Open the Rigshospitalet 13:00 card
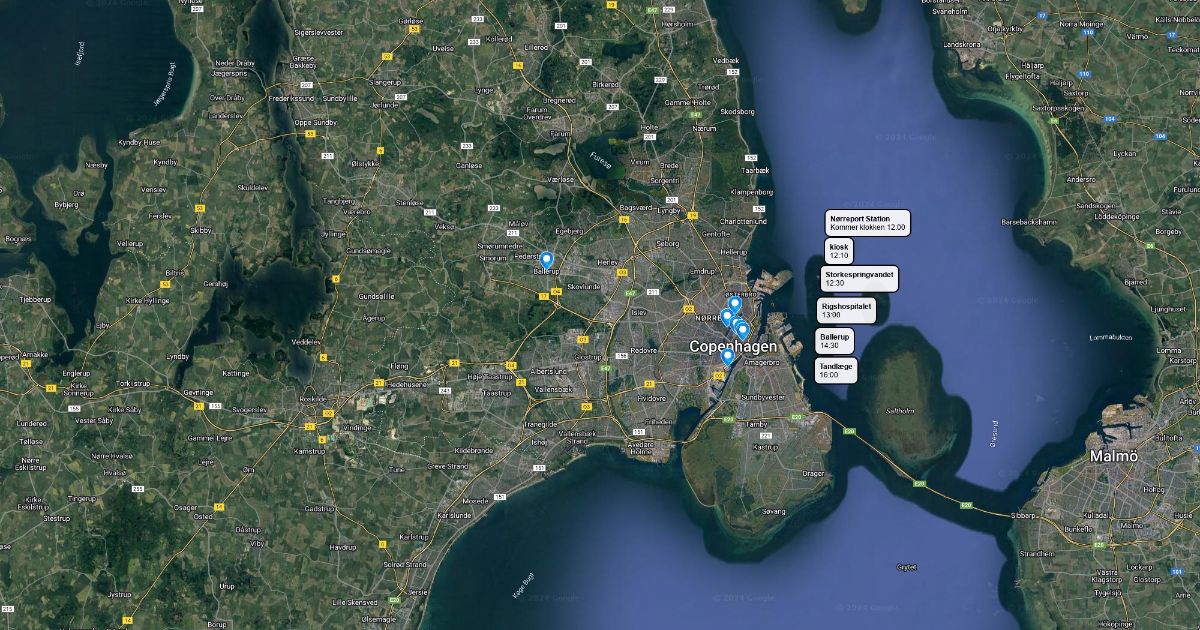Screen dimensions: 1200x630 847,310
